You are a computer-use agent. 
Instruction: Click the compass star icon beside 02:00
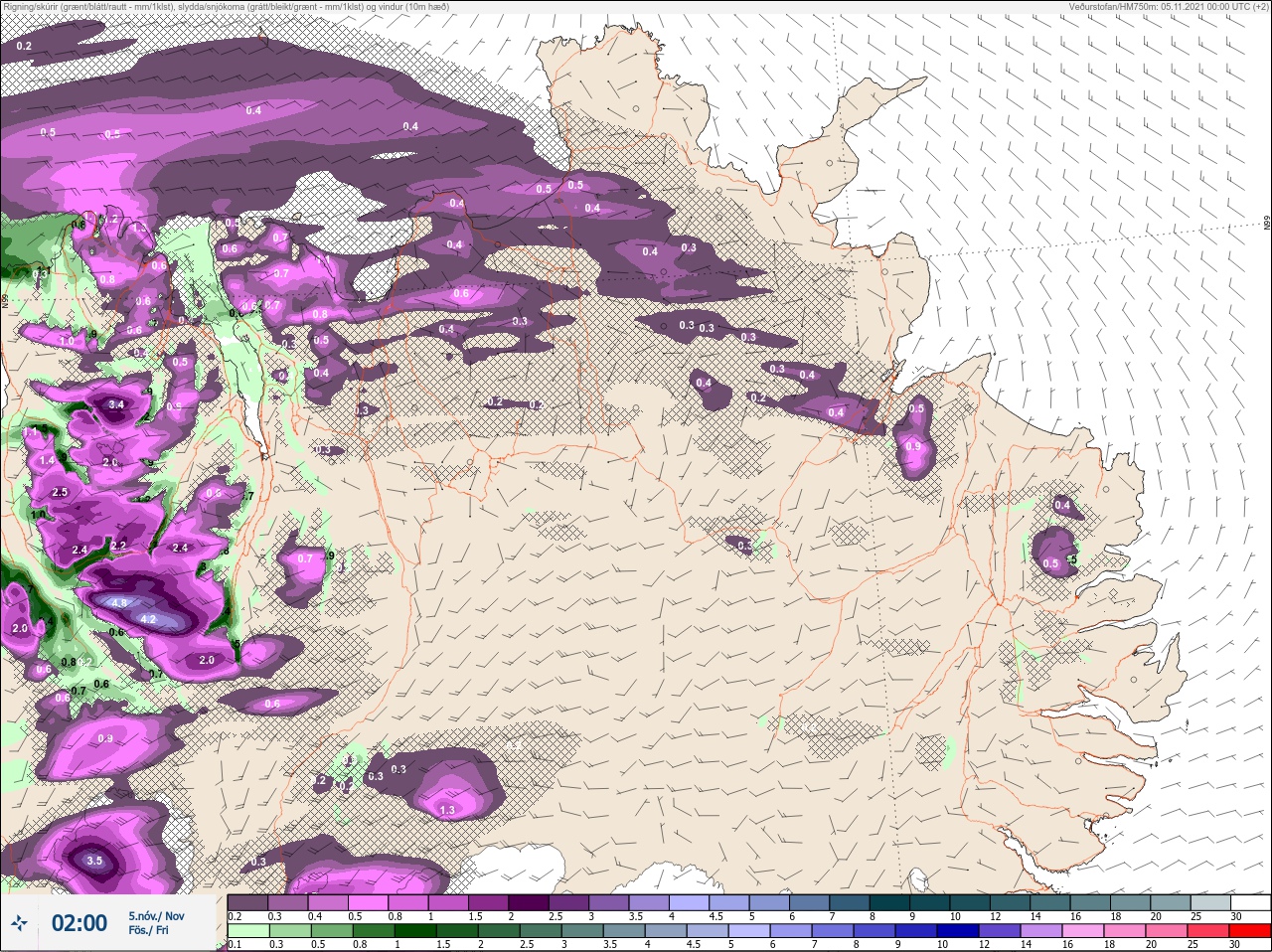pyautogui.click(x=19, y=923)
